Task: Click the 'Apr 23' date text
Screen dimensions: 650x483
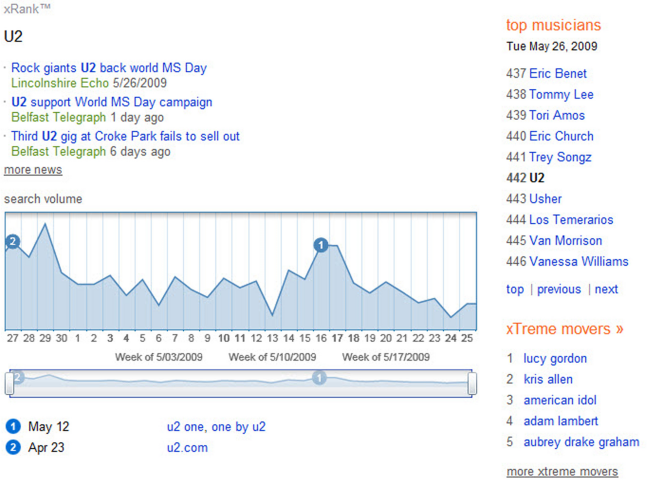Action: 46,448
